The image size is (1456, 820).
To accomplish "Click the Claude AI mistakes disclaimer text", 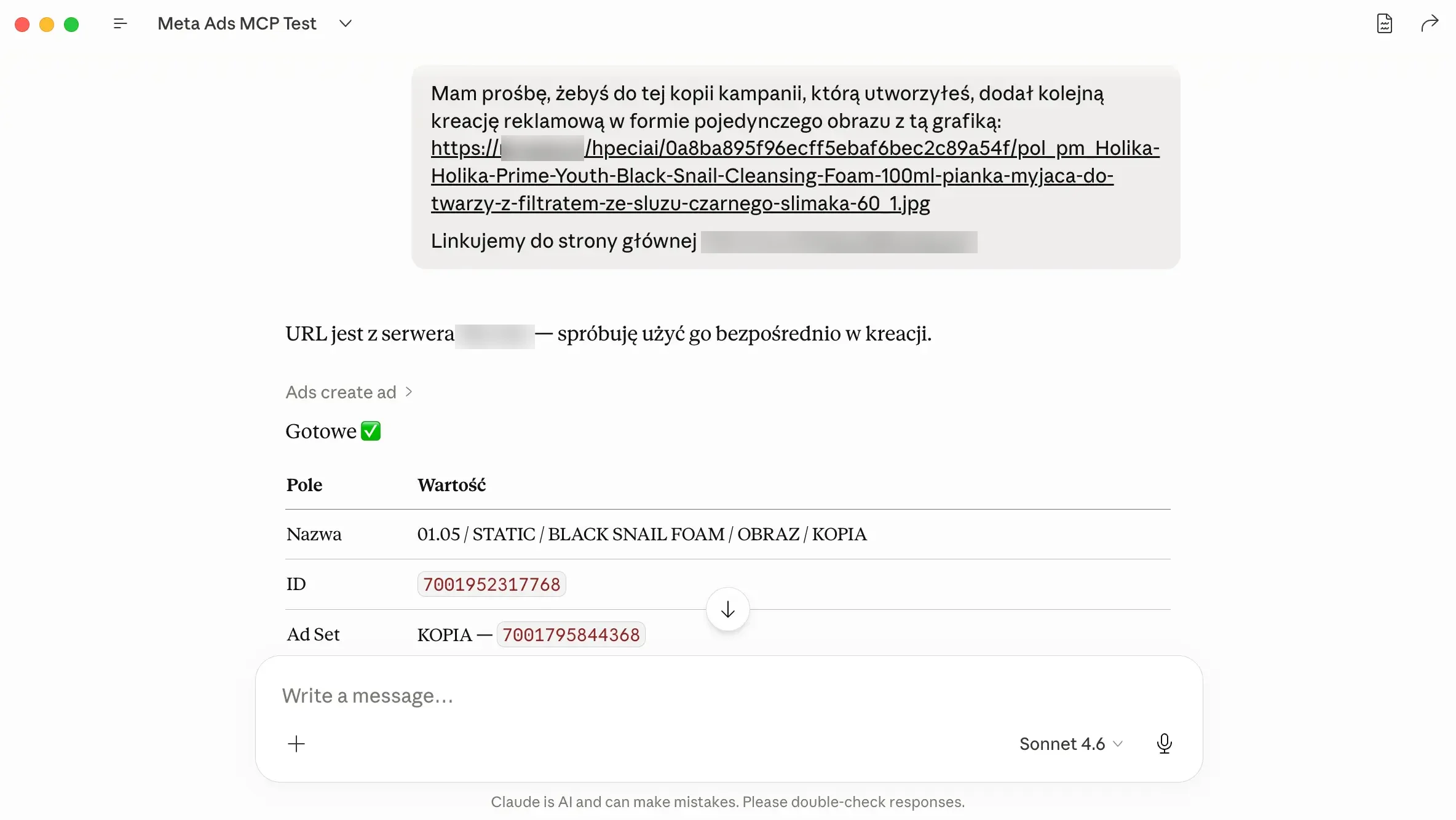I will [727, 802].
